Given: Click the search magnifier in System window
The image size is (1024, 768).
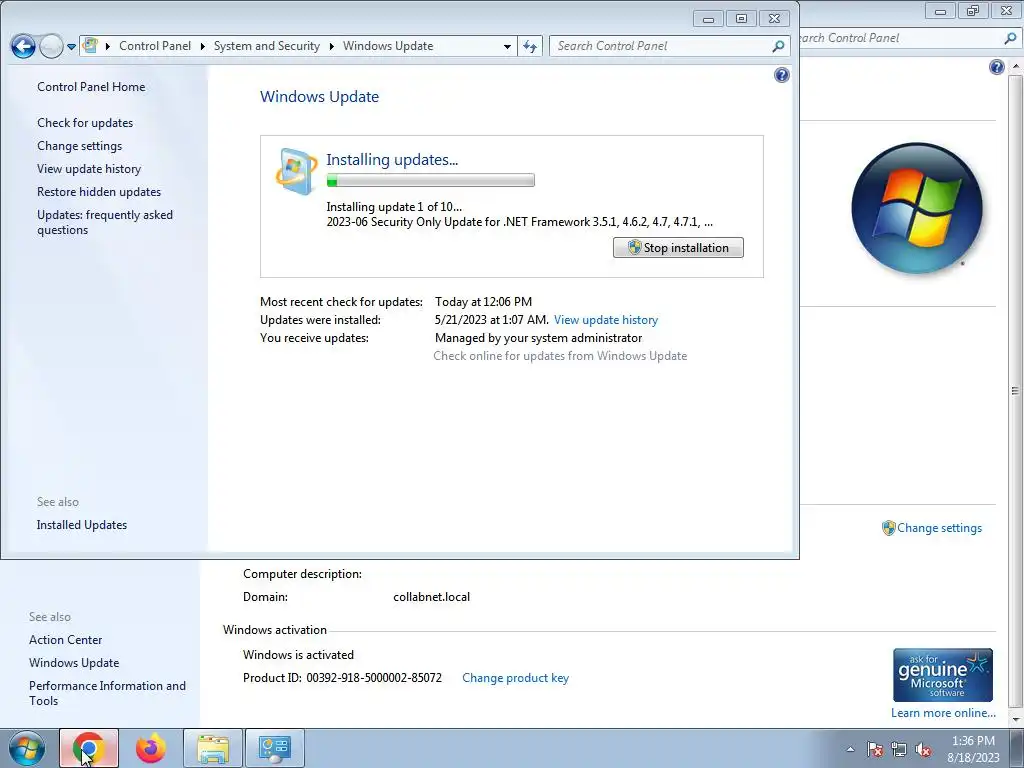Looking at the screenshot, I should [x=1010, y=39].
